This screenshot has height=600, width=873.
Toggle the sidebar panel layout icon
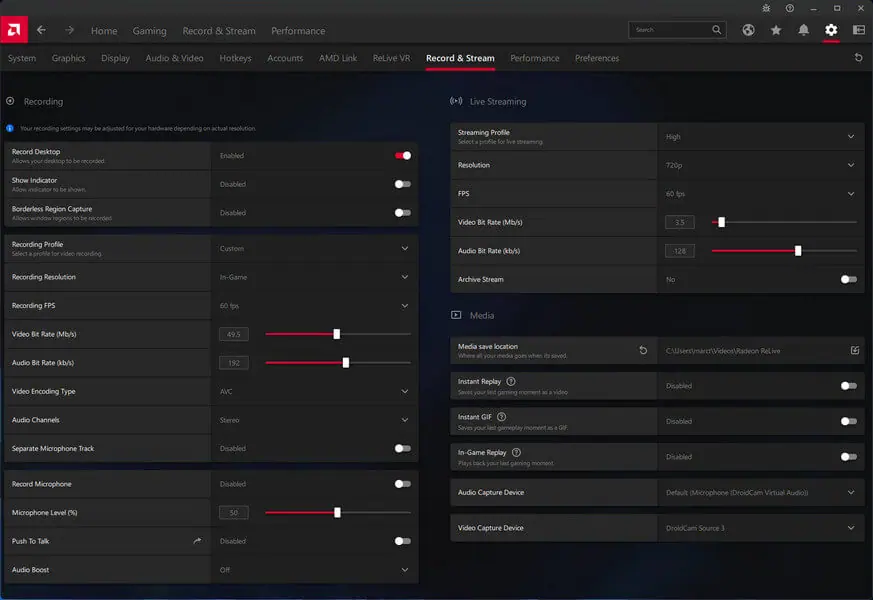click(x=859, y=30)
